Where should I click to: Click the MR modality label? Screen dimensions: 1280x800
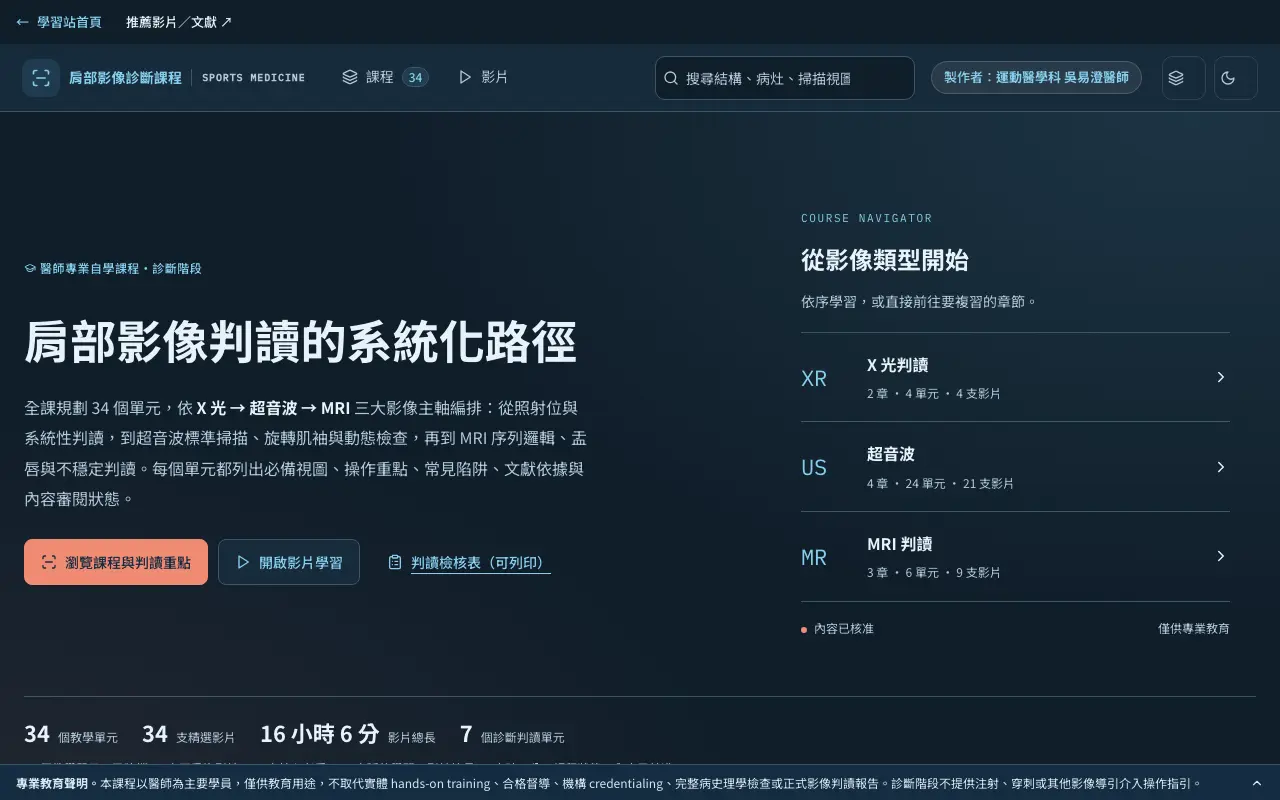pos(814,557)
